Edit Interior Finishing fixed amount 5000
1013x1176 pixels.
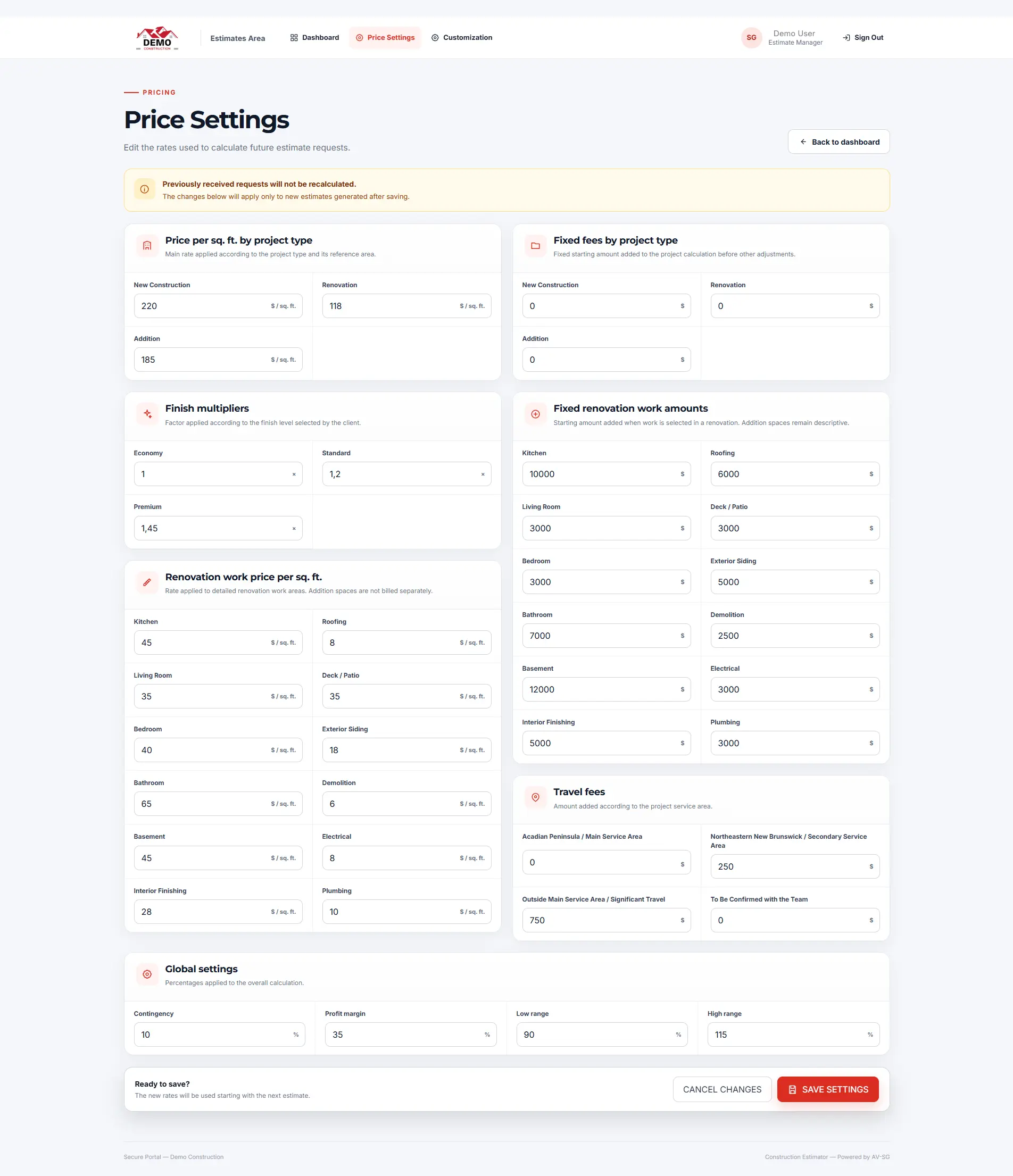click(607, 744)
